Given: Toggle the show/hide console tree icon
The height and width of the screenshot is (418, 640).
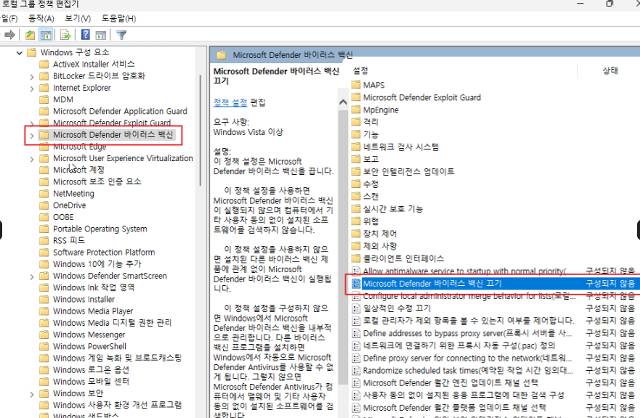Looking at the screenshot, I should (46, 35).
